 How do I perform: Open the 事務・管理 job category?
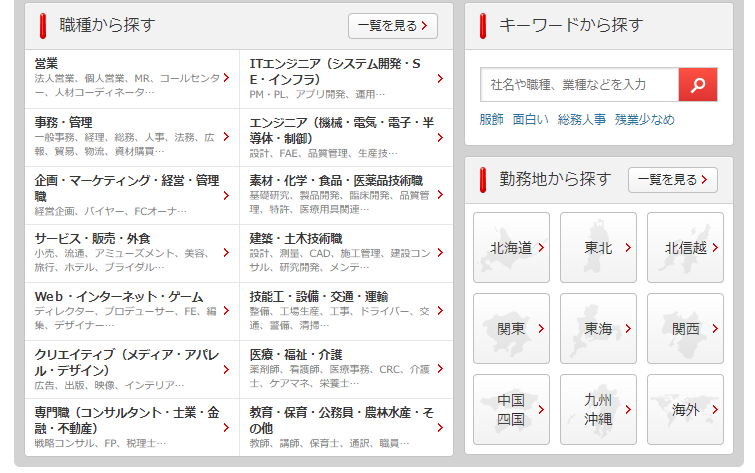tap(132, 137)
